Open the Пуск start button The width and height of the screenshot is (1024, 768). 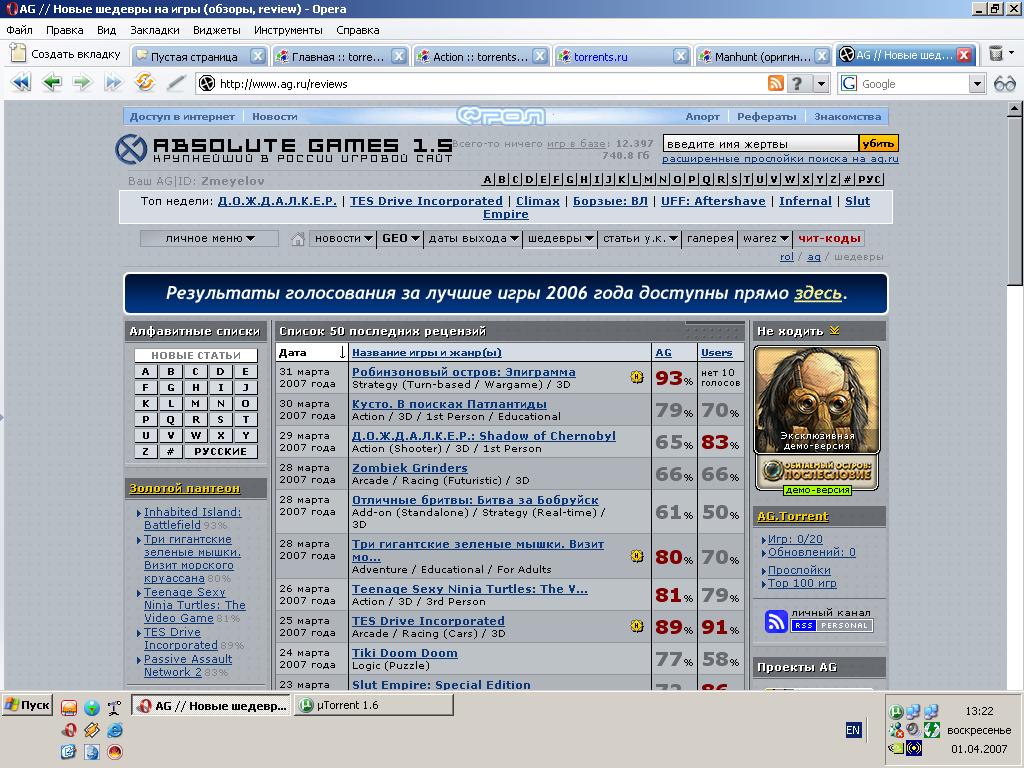point(27,705)
